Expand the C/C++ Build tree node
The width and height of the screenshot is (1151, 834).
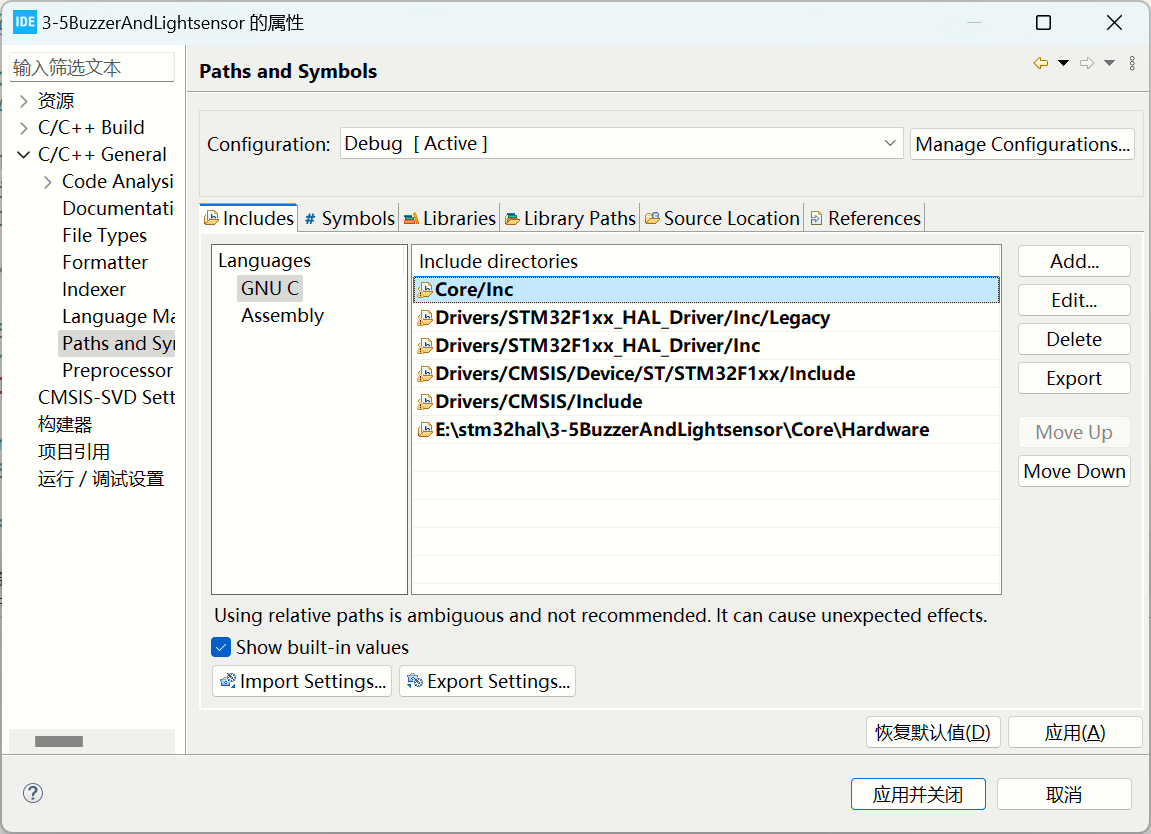[24, 128]
